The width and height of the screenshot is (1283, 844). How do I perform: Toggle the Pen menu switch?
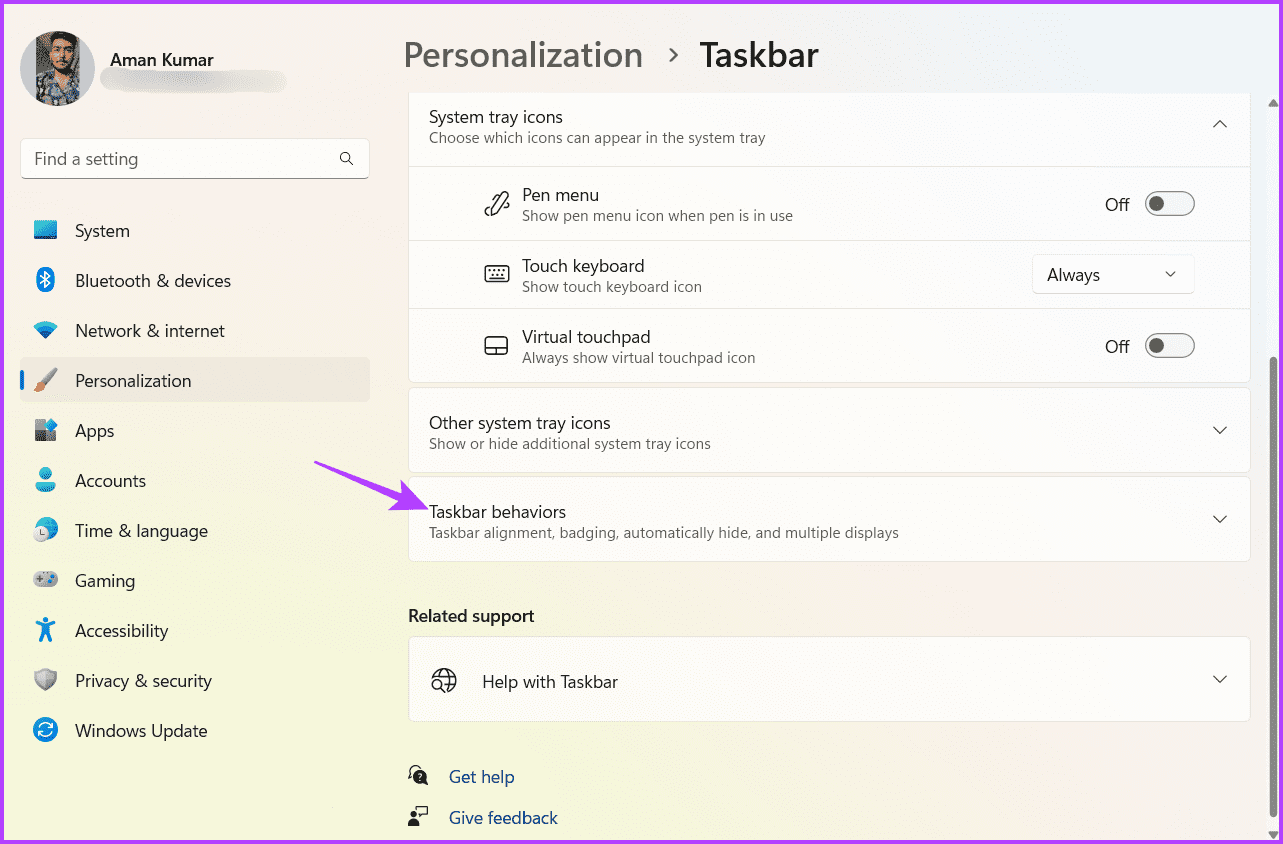point(1169,204)
